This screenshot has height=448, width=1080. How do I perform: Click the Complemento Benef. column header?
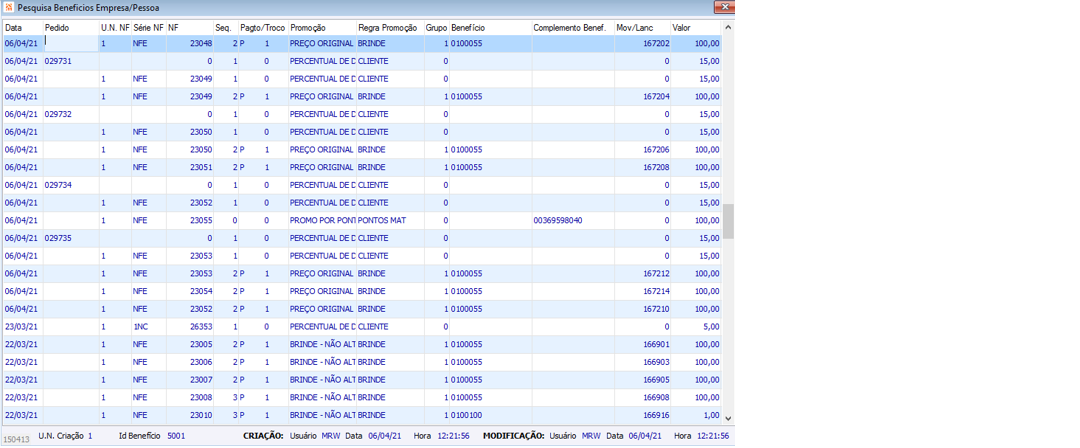tap(573, 28)
